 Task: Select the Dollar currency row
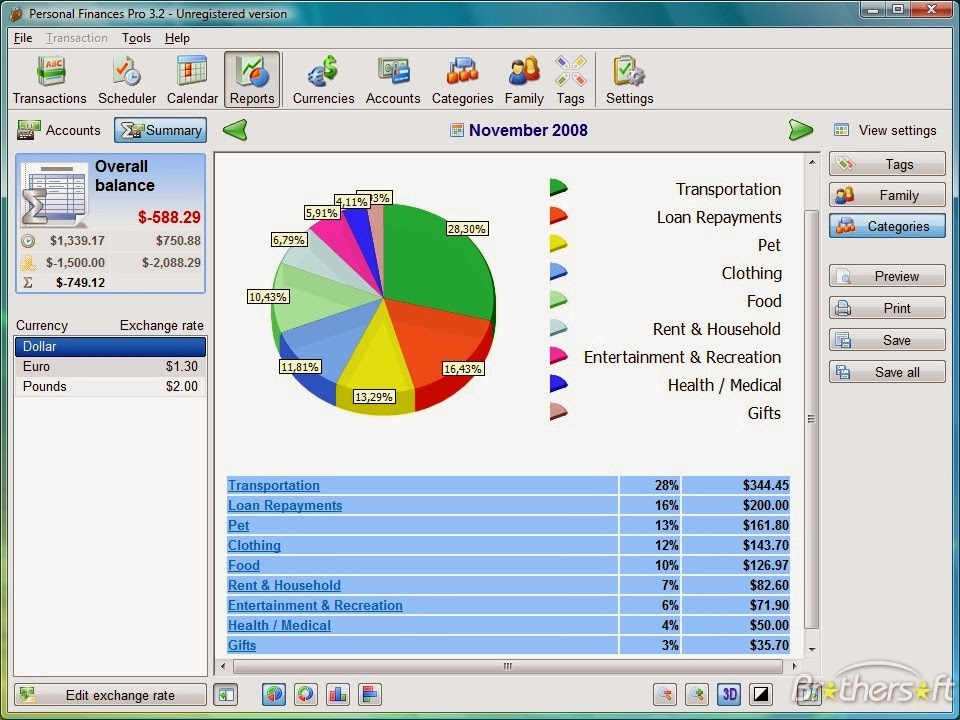click(x=110, y=347)
